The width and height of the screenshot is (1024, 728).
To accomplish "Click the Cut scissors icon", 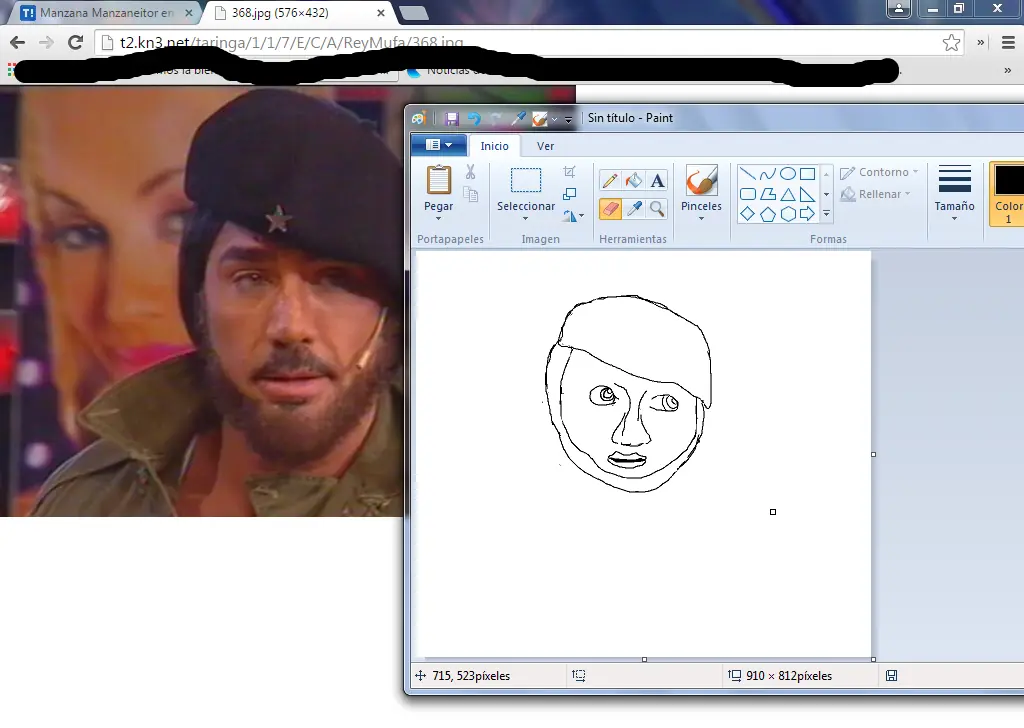I will 470,172.
